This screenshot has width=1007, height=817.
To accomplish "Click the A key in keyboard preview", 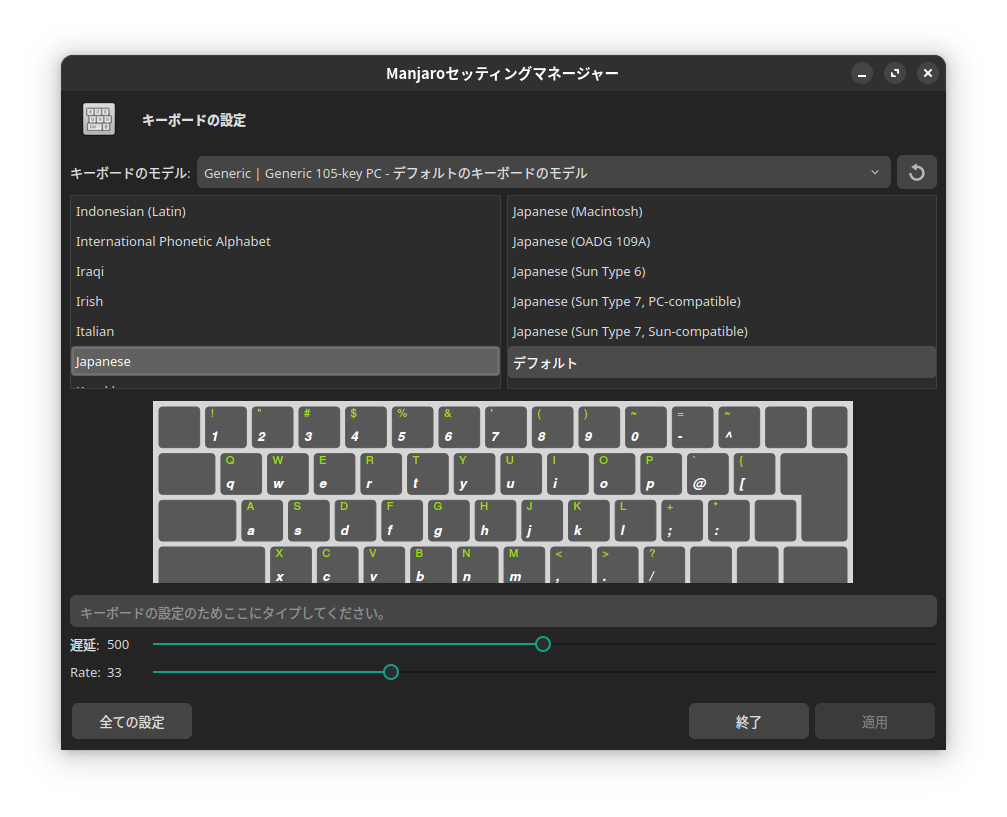I will (x=262, y=520).
